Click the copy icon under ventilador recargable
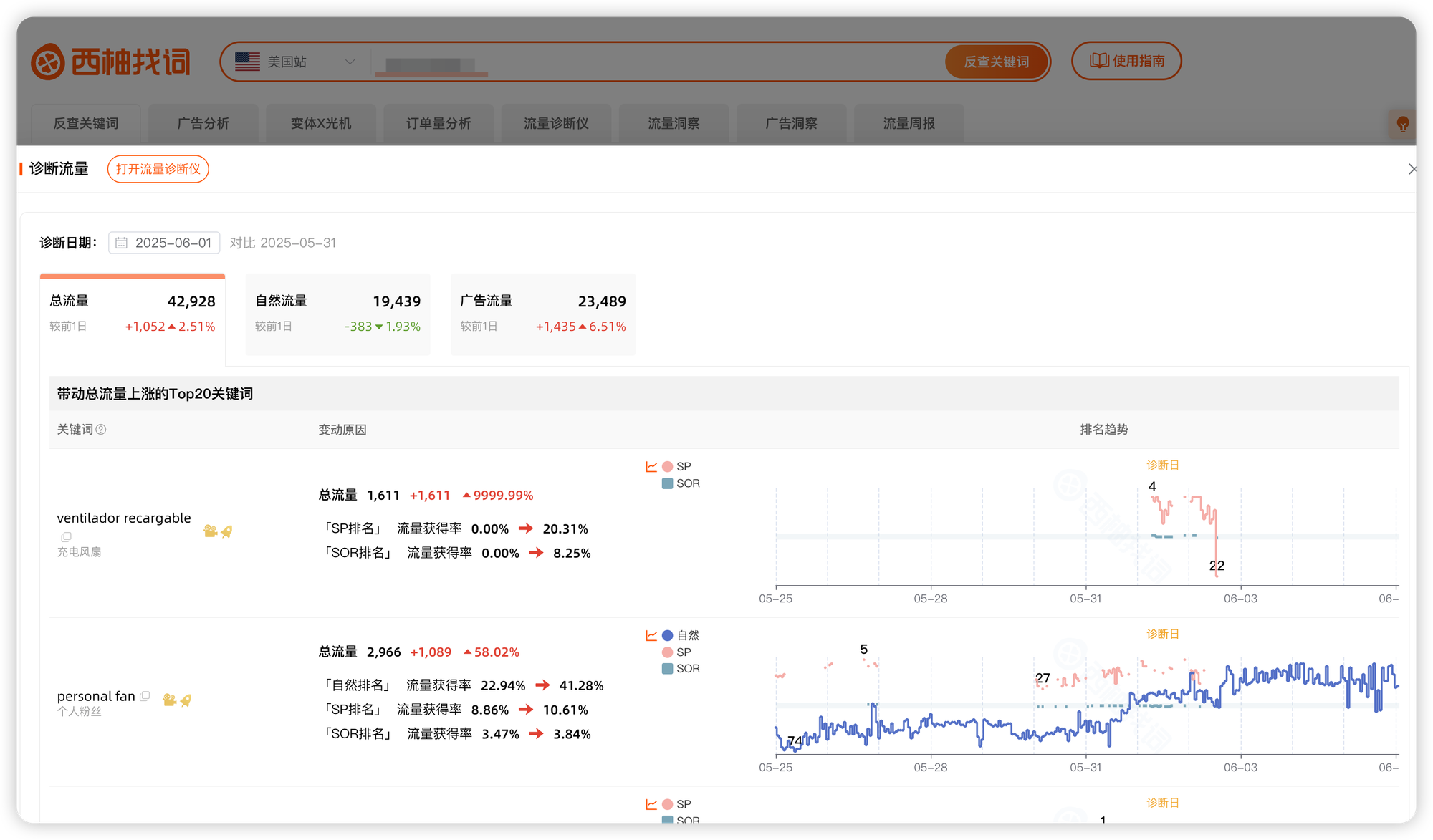Image resolution: width=1433 pixels, height=840 pixels. coord(67,536)
